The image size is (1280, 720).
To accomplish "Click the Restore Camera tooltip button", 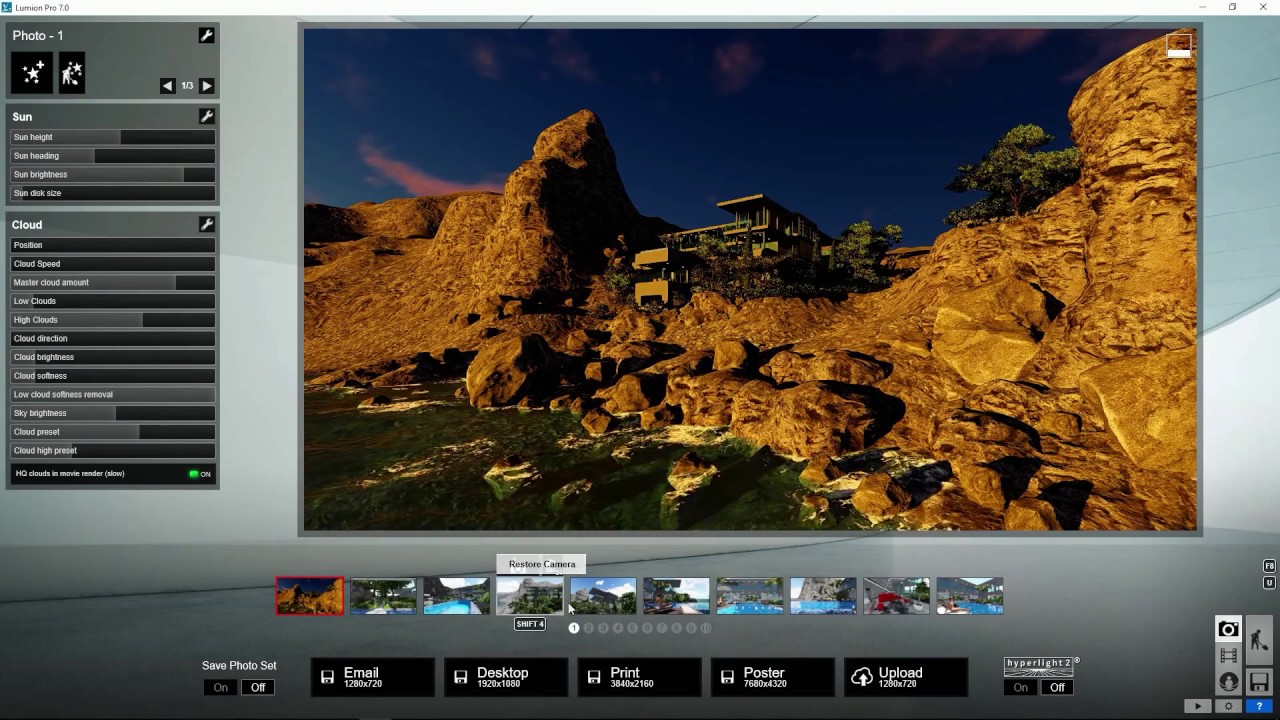I will click(542, 564).
